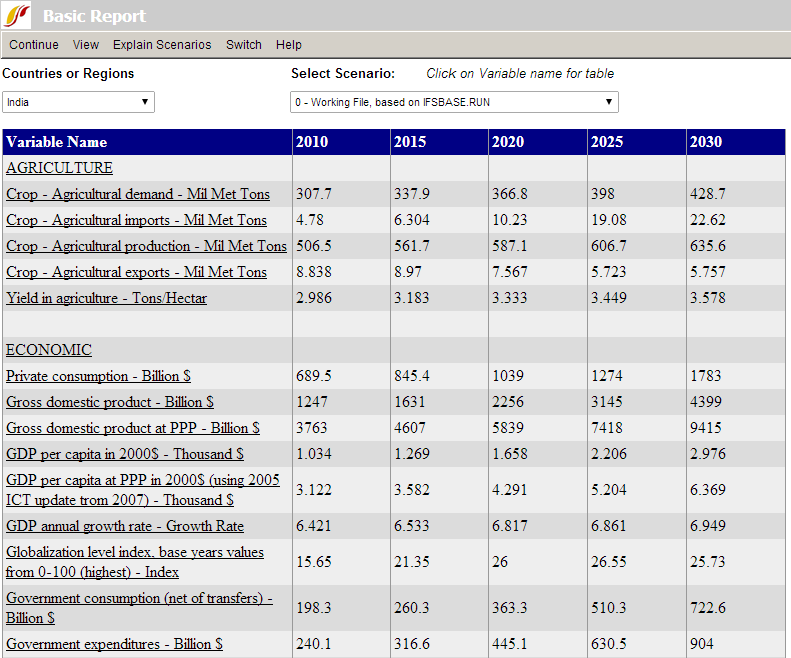Expand the India country dropdown

(x=78, y=102)
